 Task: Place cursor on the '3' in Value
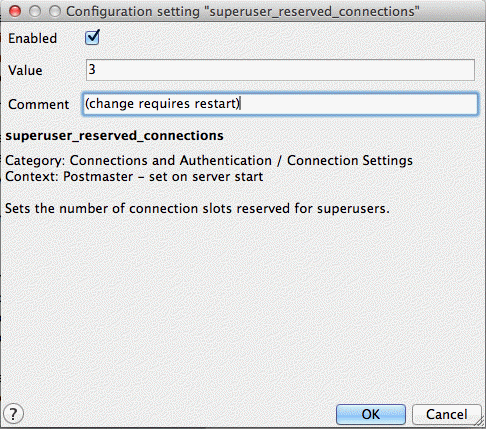point(92,69)
